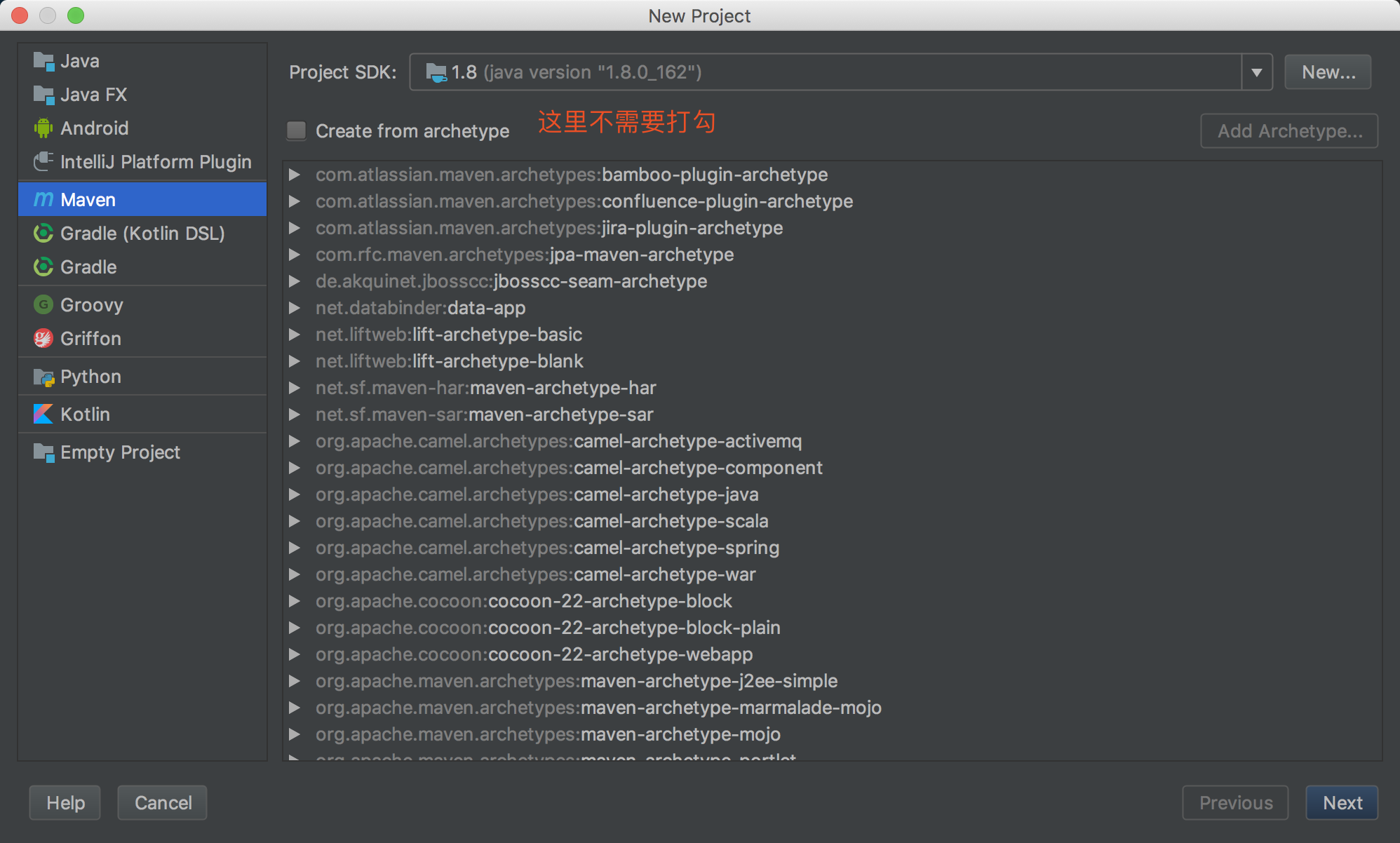Expand lift-archetype-blank node

pos(295,361)
